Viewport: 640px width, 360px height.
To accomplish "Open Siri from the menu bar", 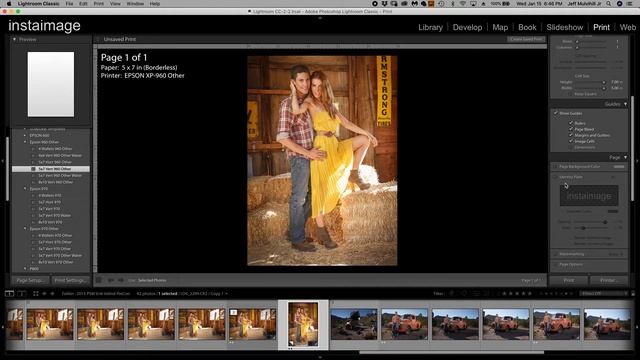I will point(620,4).
